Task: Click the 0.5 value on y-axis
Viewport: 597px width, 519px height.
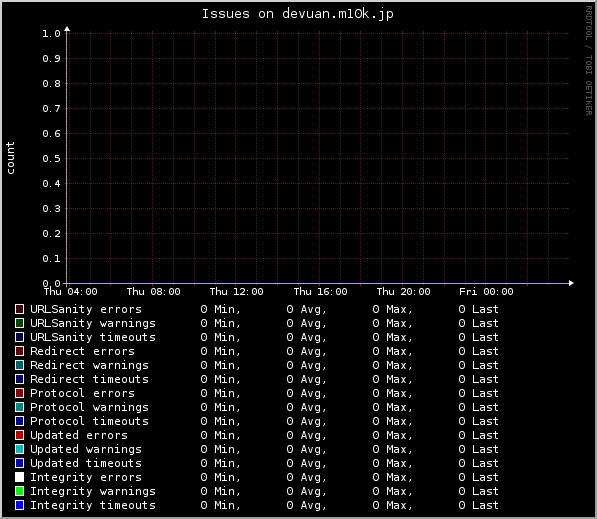Action: click(51, 158)
